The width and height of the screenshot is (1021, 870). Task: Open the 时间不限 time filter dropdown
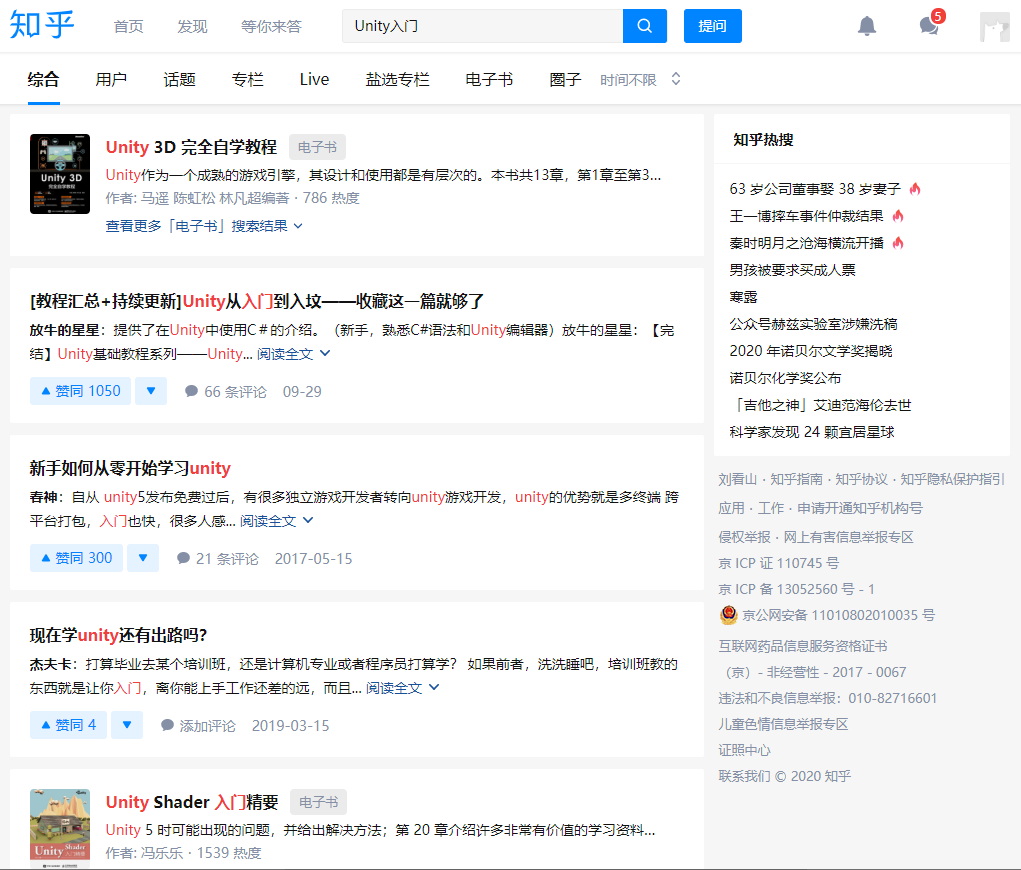click(x=640, y=79)
